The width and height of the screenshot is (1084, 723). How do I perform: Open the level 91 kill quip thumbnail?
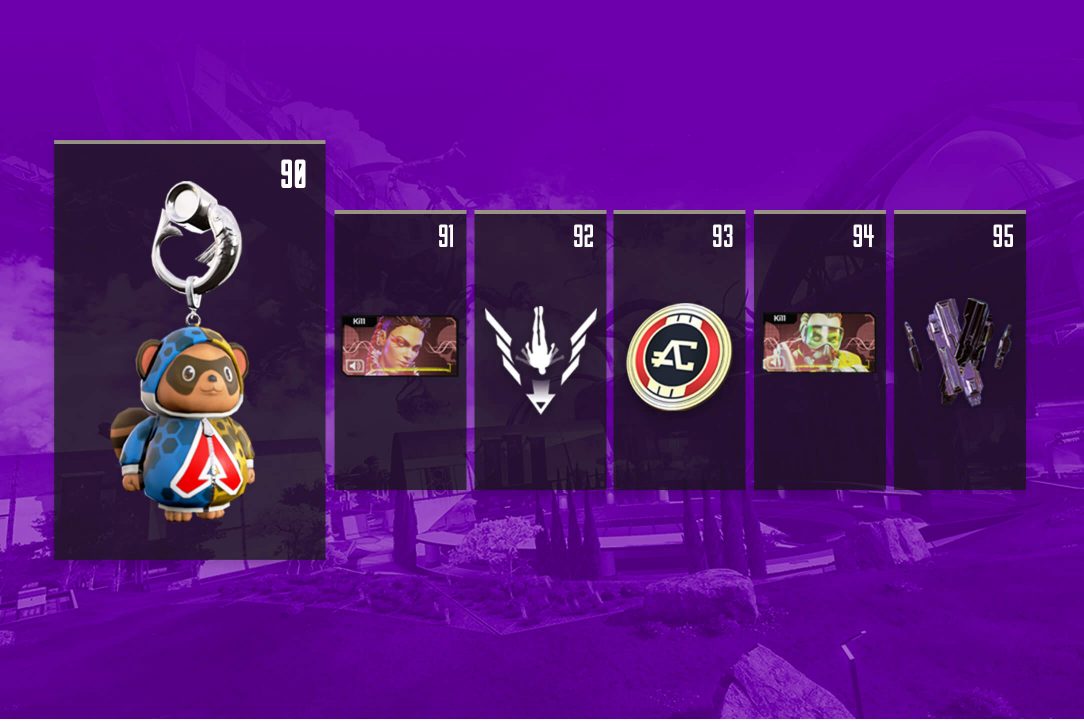coord(400,346)
